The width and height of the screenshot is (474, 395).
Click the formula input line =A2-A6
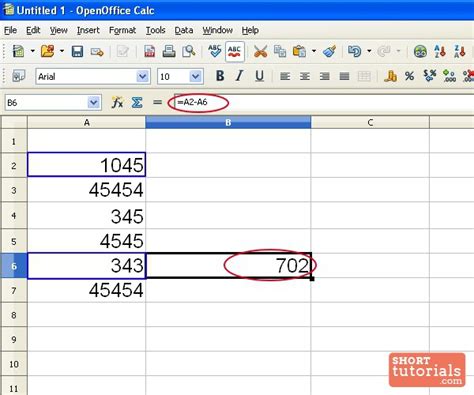(324, 102)
